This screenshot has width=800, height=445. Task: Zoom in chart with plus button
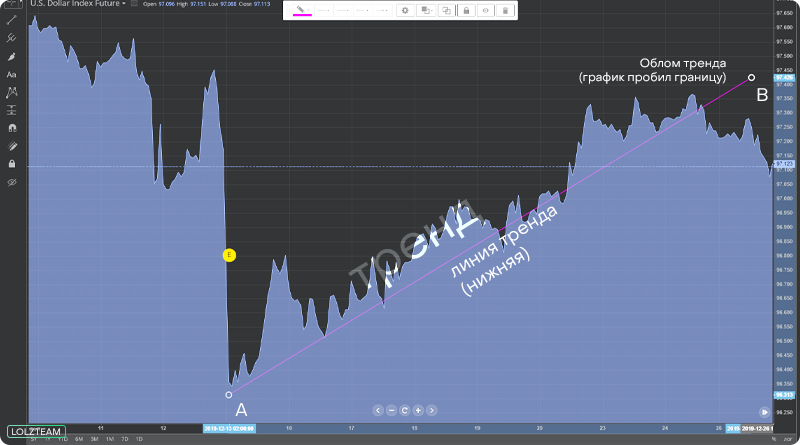click(418, 410)
